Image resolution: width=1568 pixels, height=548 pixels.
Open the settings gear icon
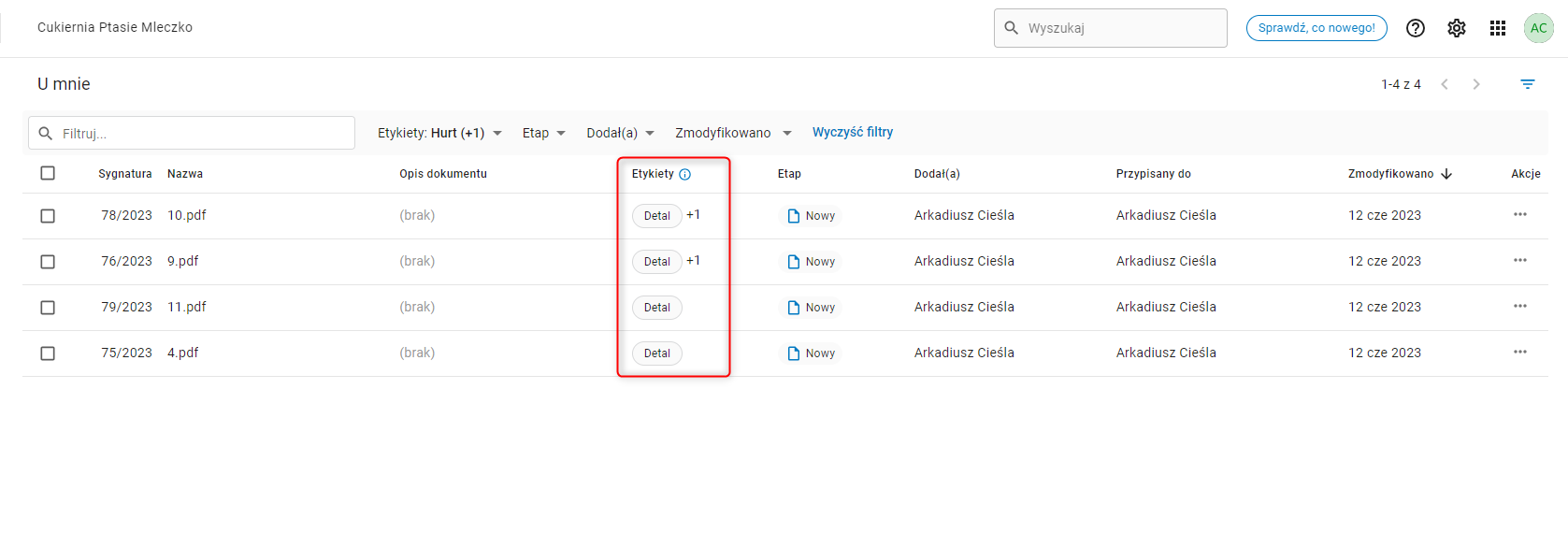click(x=1457, y=28)
